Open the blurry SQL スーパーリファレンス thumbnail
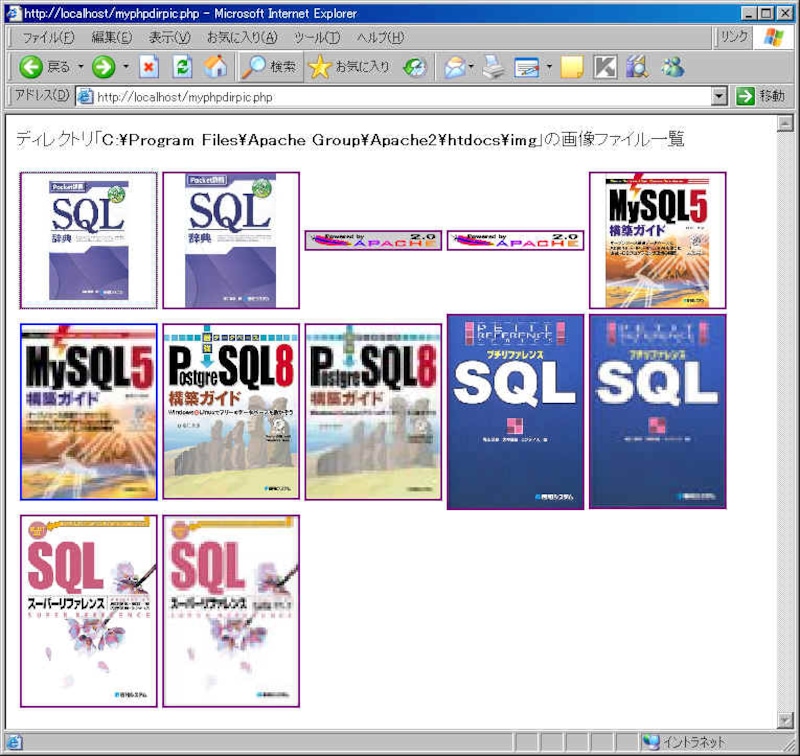Viewport: 800px width, 756px height. 231,611
